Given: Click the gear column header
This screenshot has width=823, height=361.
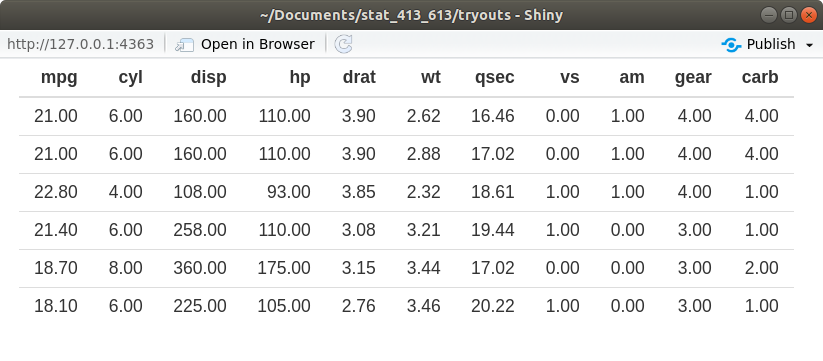Looking at the screenshot, I should click(693, 78).
